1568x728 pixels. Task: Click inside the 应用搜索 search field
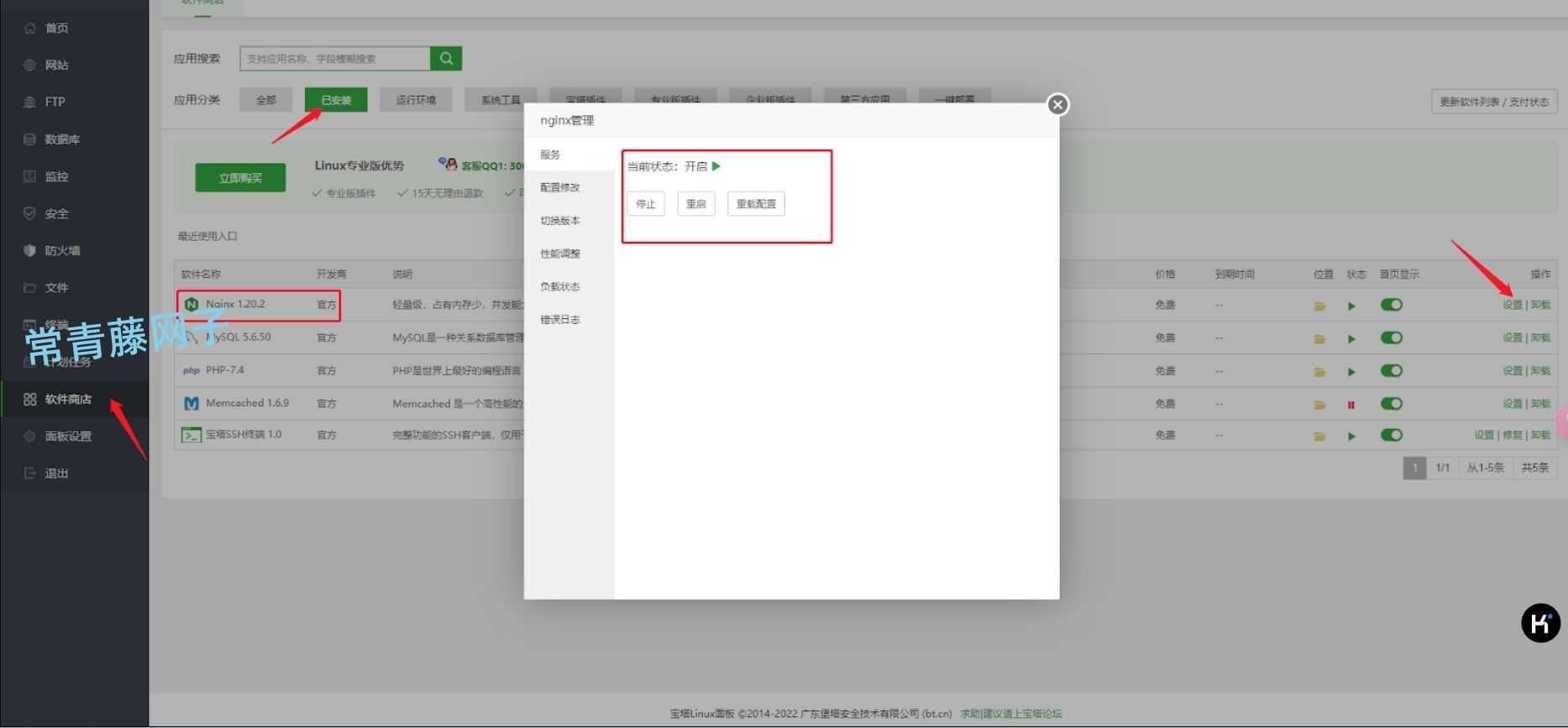(335, 58)
